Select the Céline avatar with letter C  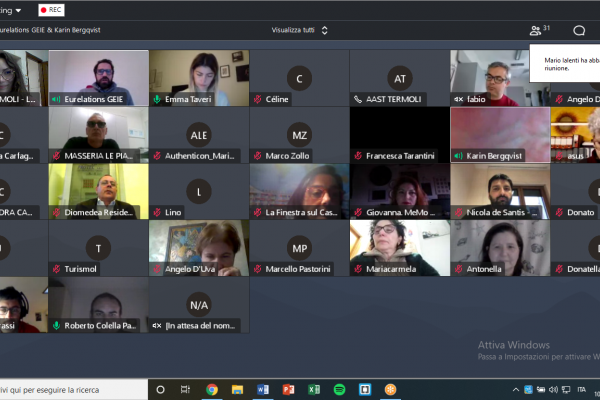pyautogui.click(x=299, y=78)
